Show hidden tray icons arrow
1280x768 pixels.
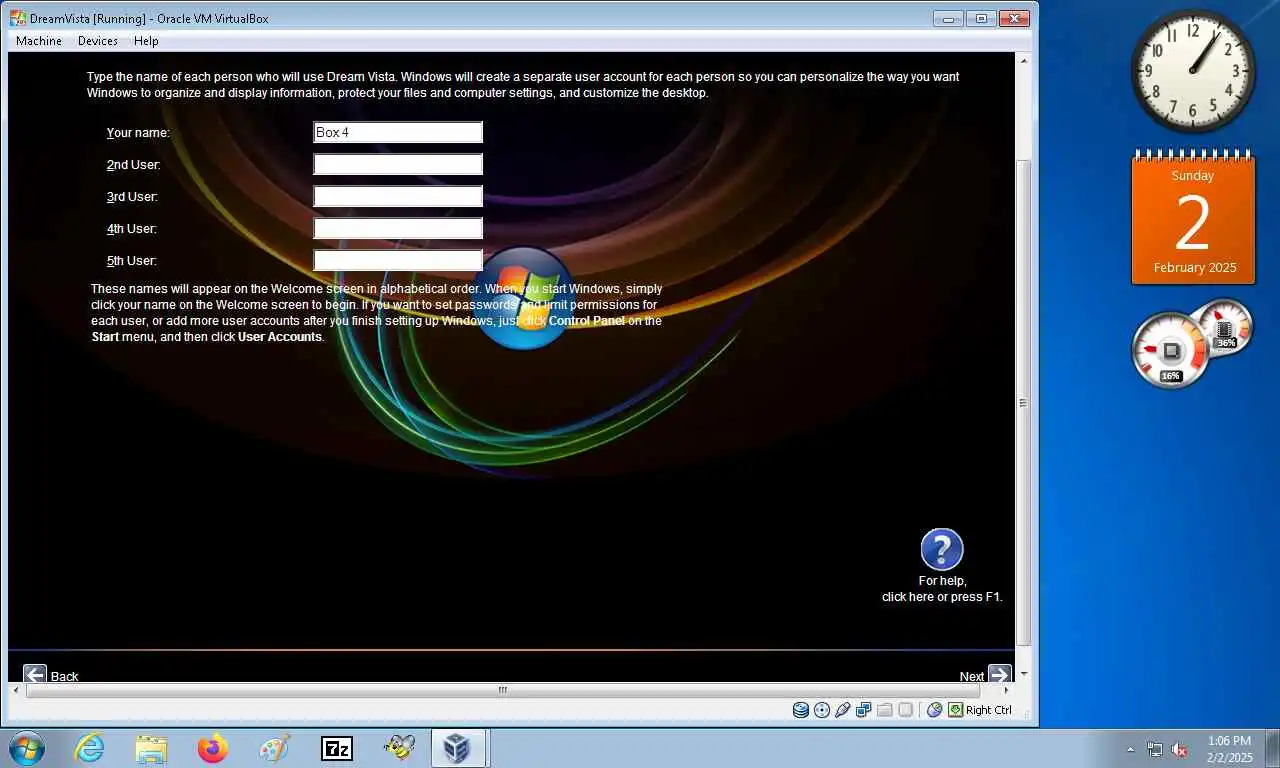(1131, 749)
